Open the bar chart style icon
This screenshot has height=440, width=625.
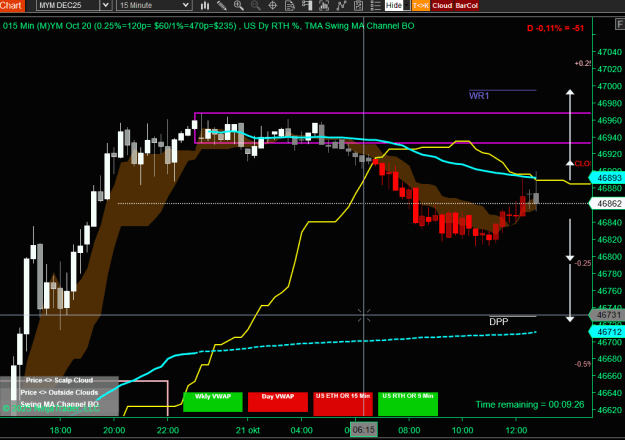point(205,5)
